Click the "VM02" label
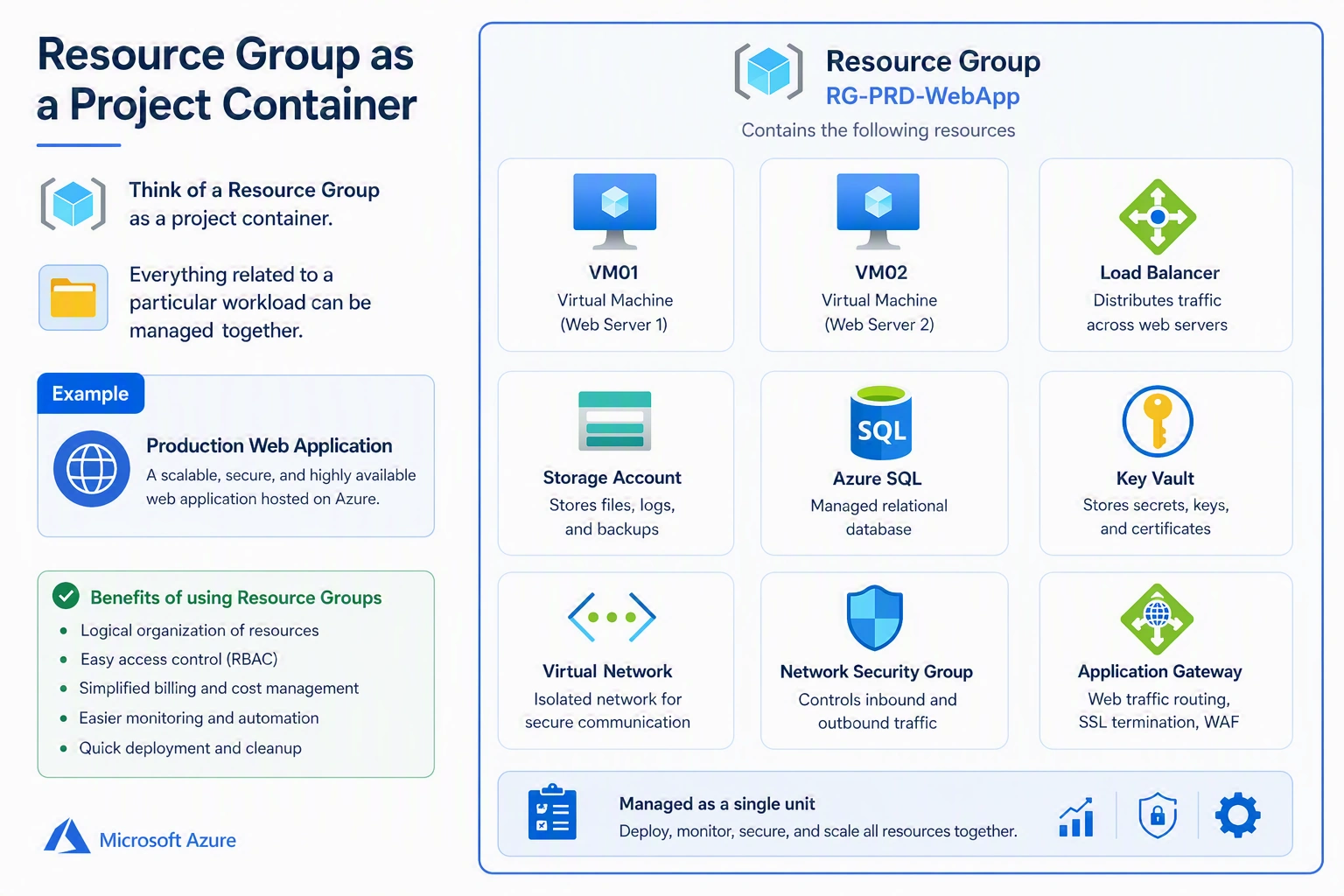 [x=881, y=272]
